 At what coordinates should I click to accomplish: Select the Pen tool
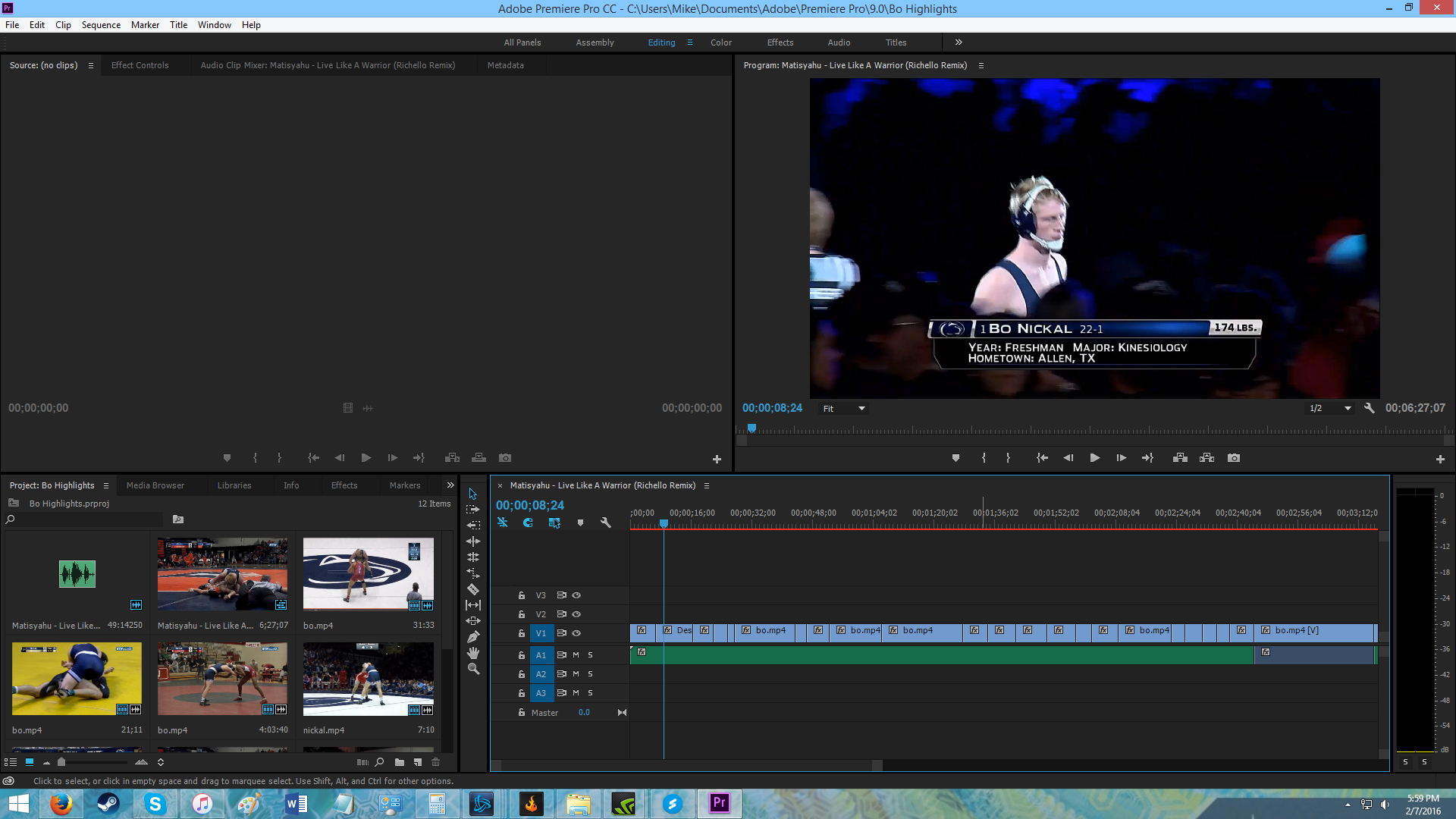(x=472, y=637)
